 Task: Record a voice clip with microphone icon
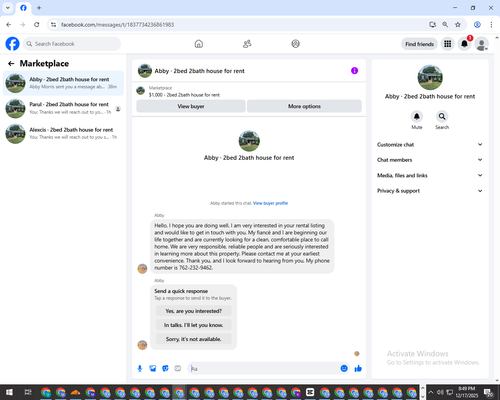pos(140,368)
